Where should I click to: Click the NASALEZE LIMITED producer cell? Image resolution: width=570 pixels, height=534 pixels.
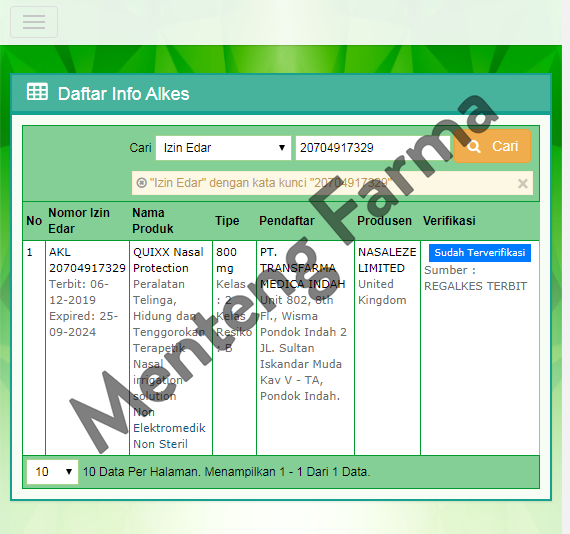[x=387, y=260]
